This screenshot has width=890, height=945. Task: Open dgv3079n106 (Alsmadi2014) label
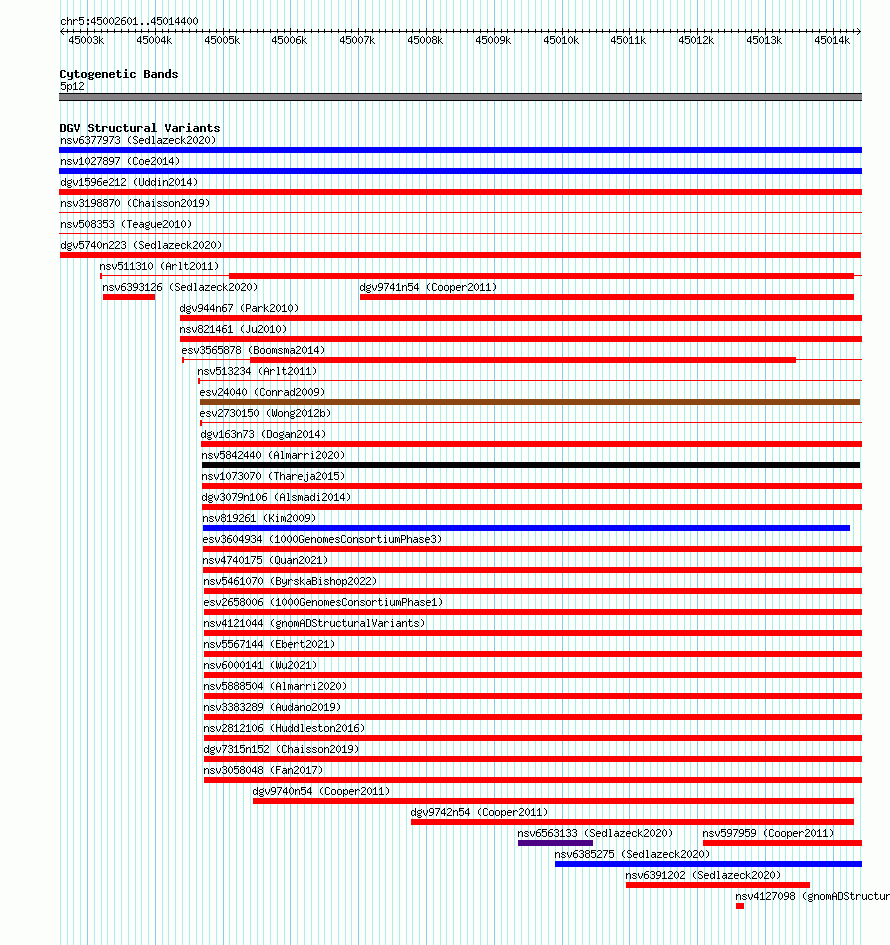pos(277,498)
